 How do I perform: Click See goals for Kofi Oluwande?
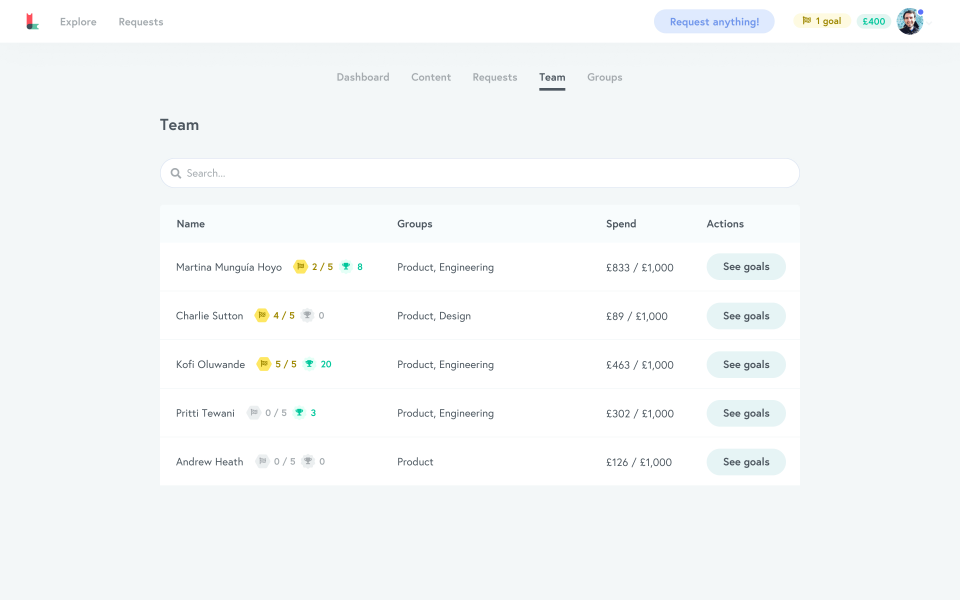(746, 364)
